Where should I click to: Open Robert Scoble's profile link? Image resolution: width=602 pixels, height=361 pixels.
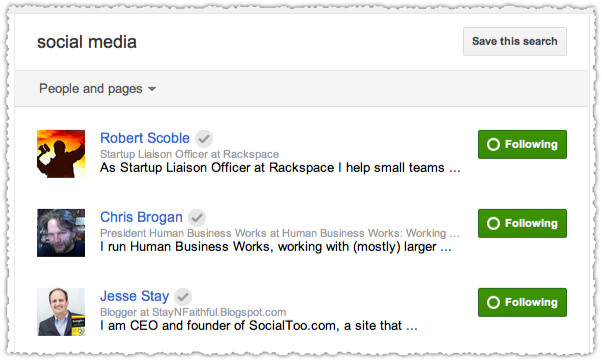(145, 138)
